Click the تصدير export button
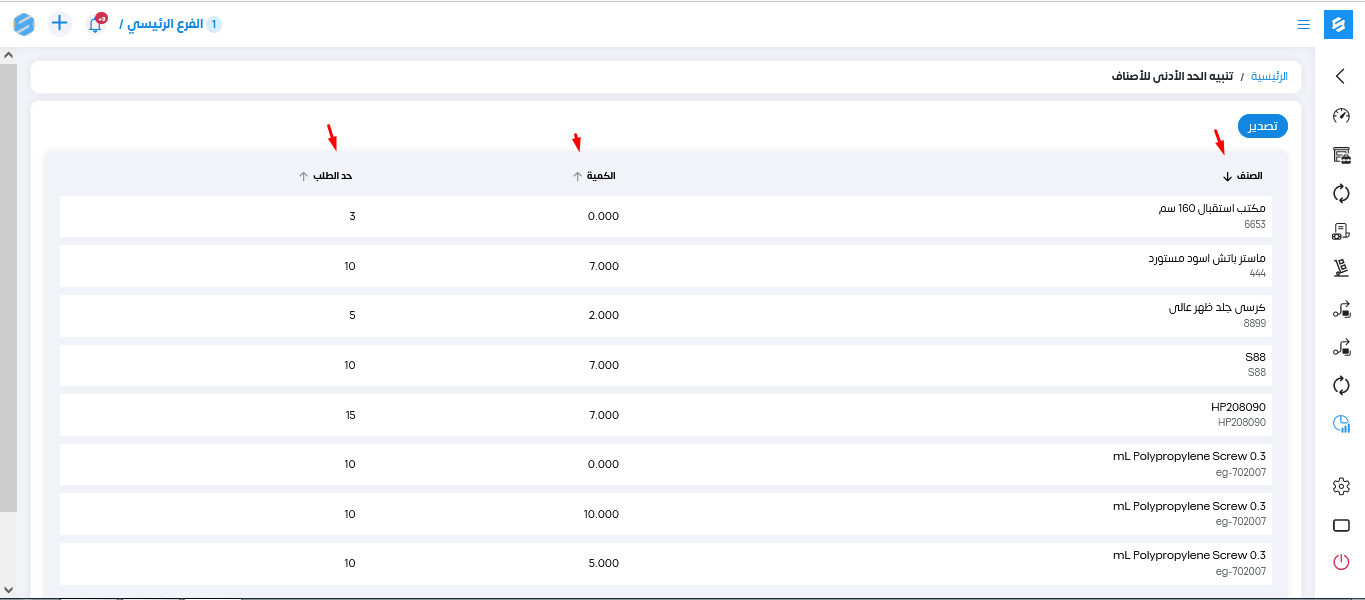1365x600 pixels. [x=1262, y=126]
